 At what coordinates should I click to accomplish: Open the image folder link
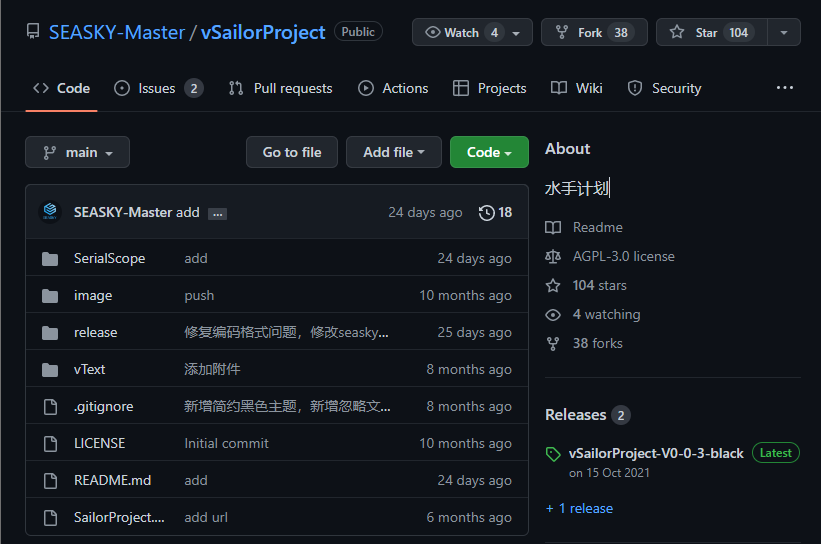(x=93, y=296)
